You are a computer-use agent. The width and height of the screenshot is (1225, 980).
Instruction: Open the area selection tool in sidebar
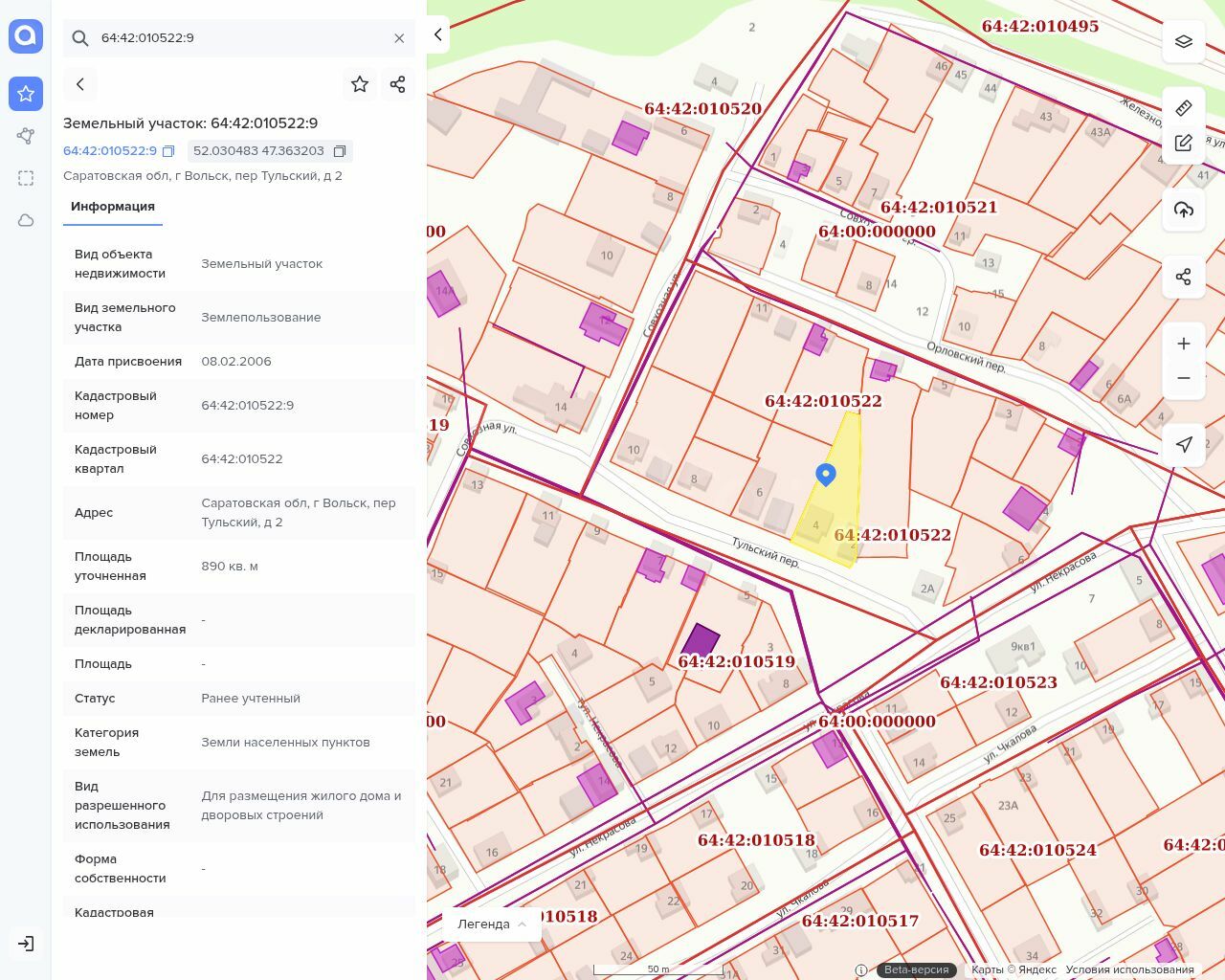tap(26, 178)
